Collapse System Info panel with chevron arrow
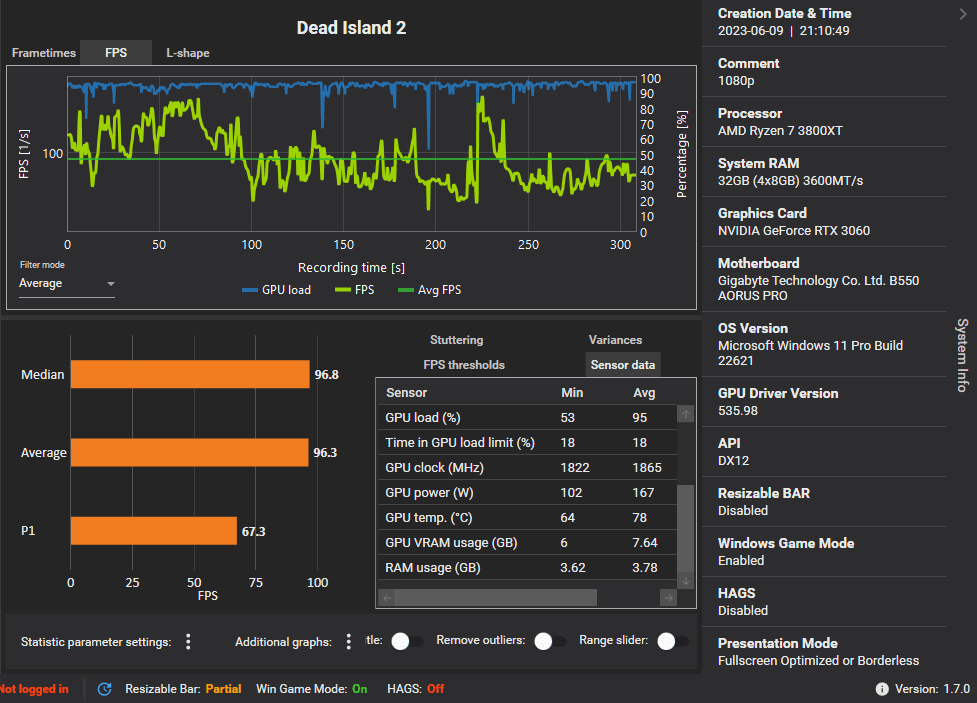This screenshot has height=703, width=977. [963, 14]
